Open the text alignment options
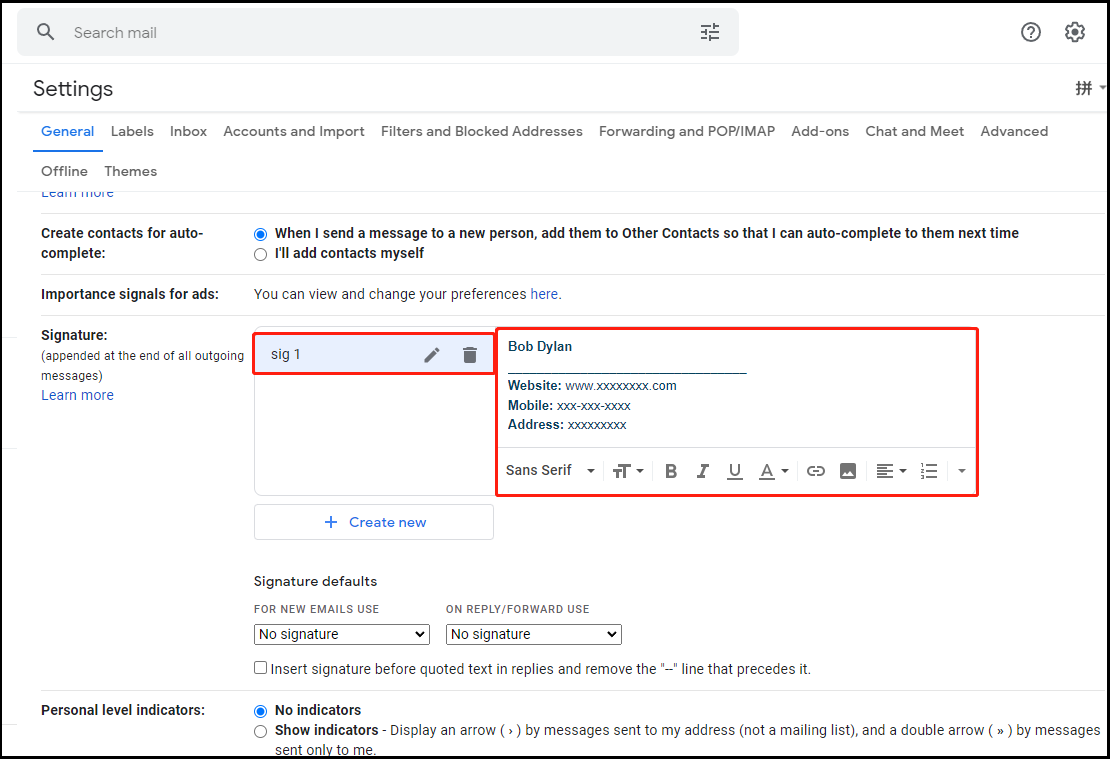Screen dimensions: 1110x759 point(891,471)
